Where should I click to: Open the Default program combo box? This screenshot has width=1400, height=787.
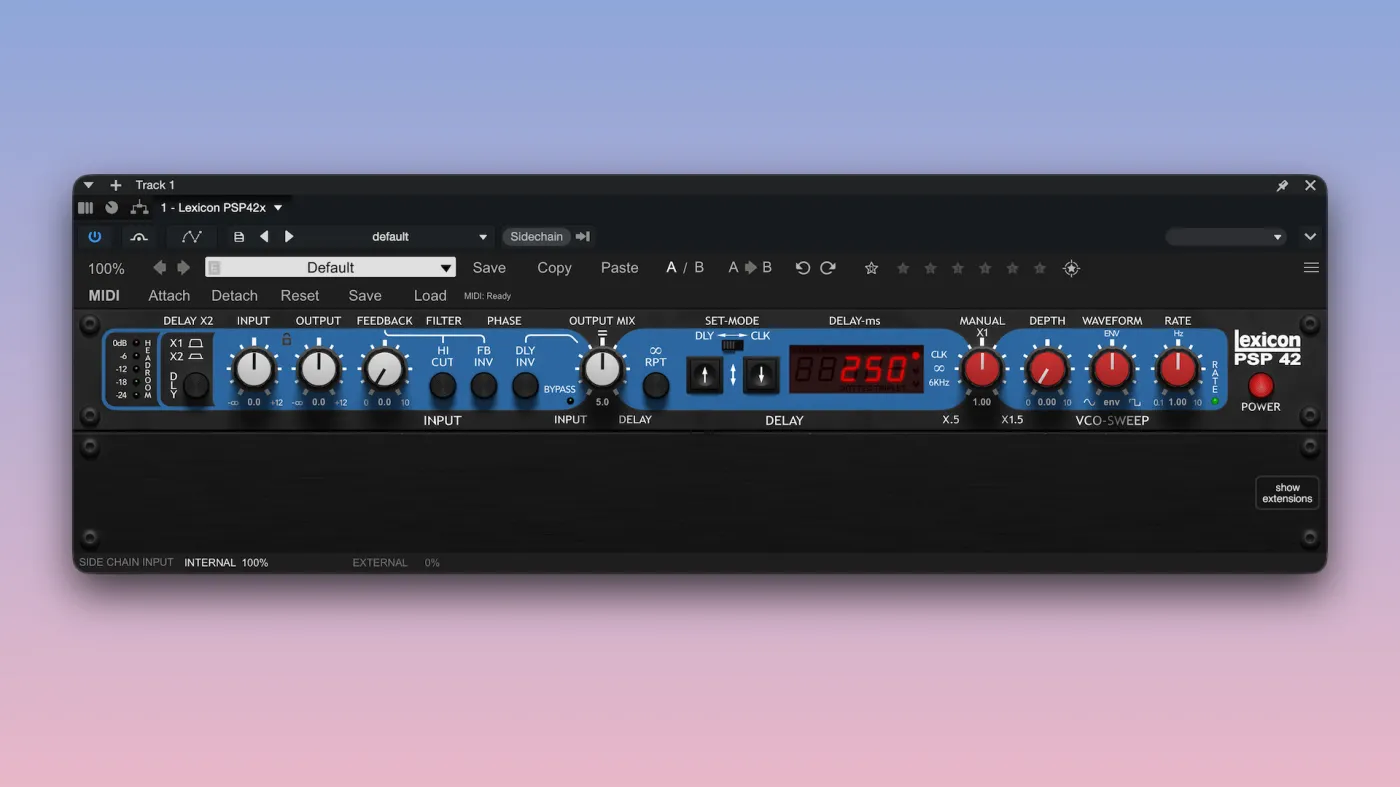click(x=330, y=268)
